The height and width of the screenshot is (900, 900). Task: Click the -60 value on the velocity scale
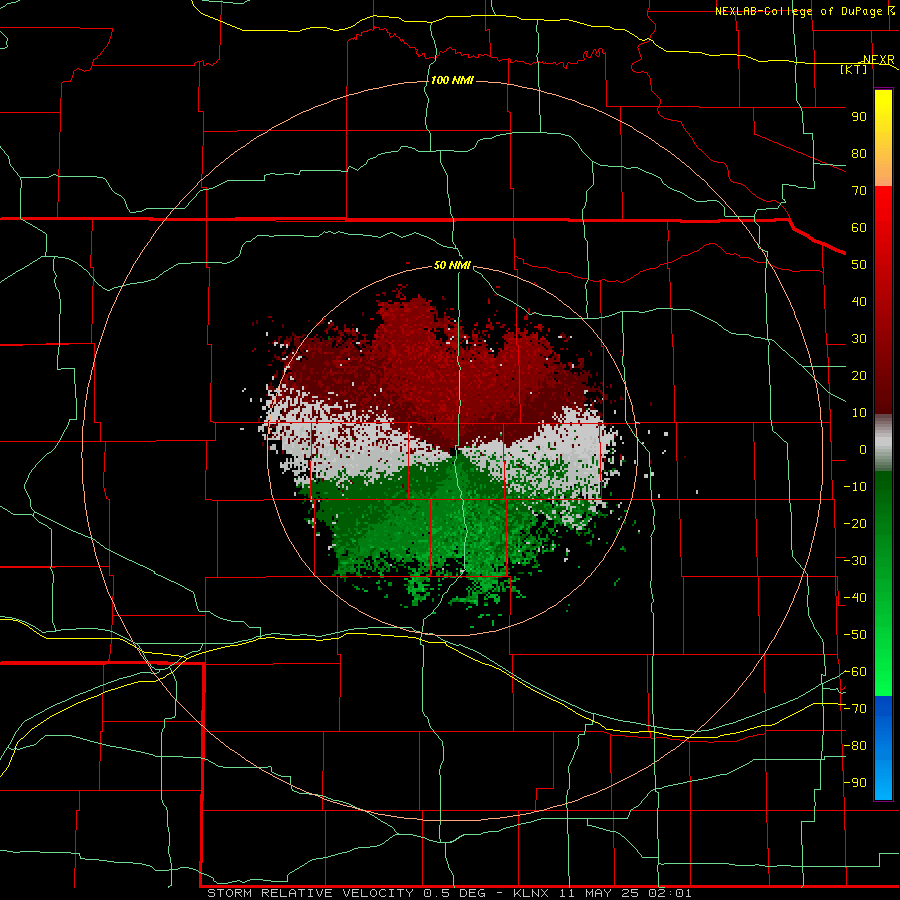pyautogui.click(x=855, y=672)
